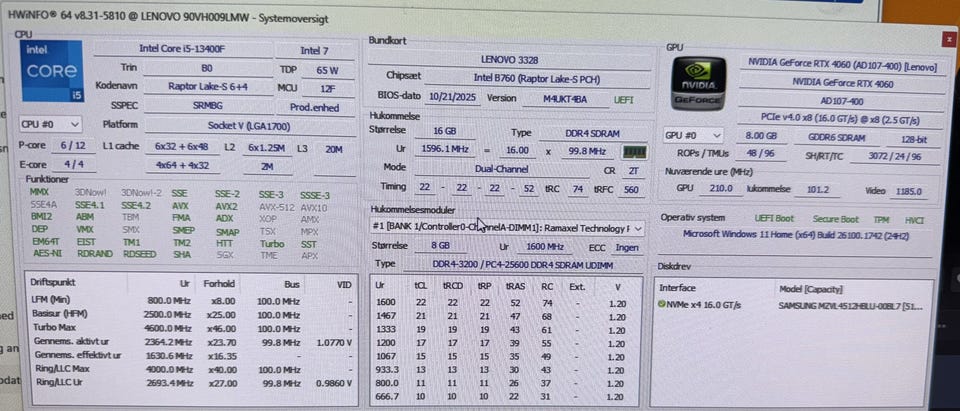Click the E-core 4 / 4 value
960x411 pixels.
coord(73,164)
